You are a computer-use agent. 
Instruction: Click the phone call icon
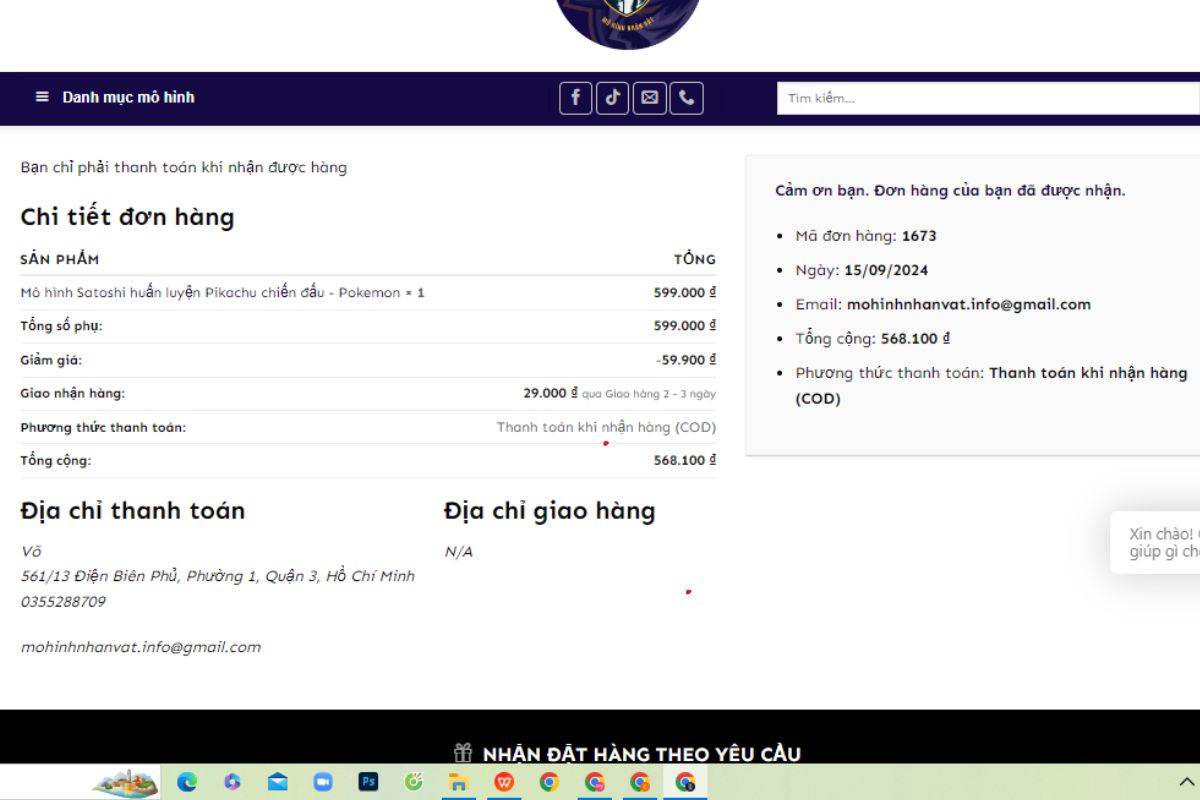pos(686,98)
